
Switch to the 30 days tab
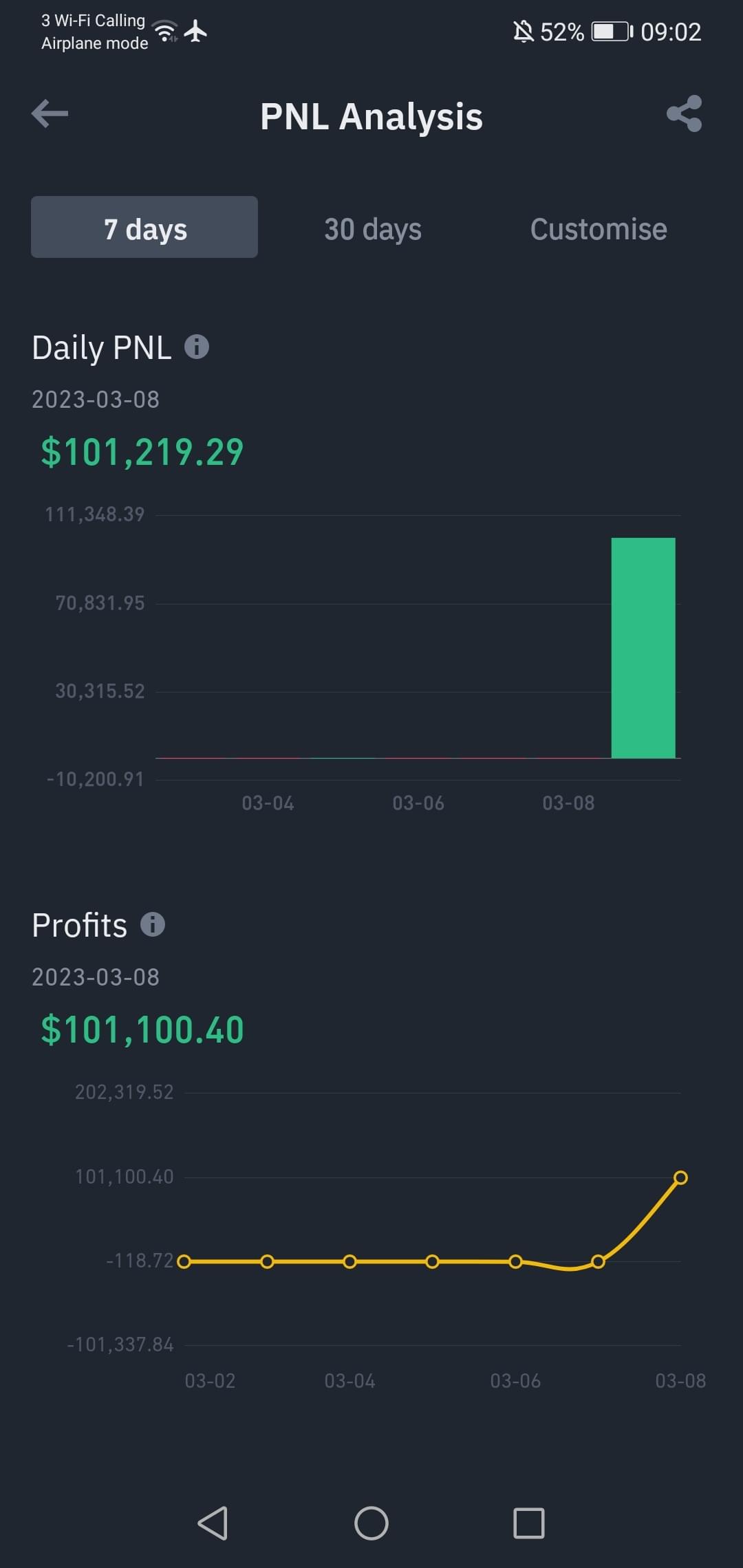372,229
